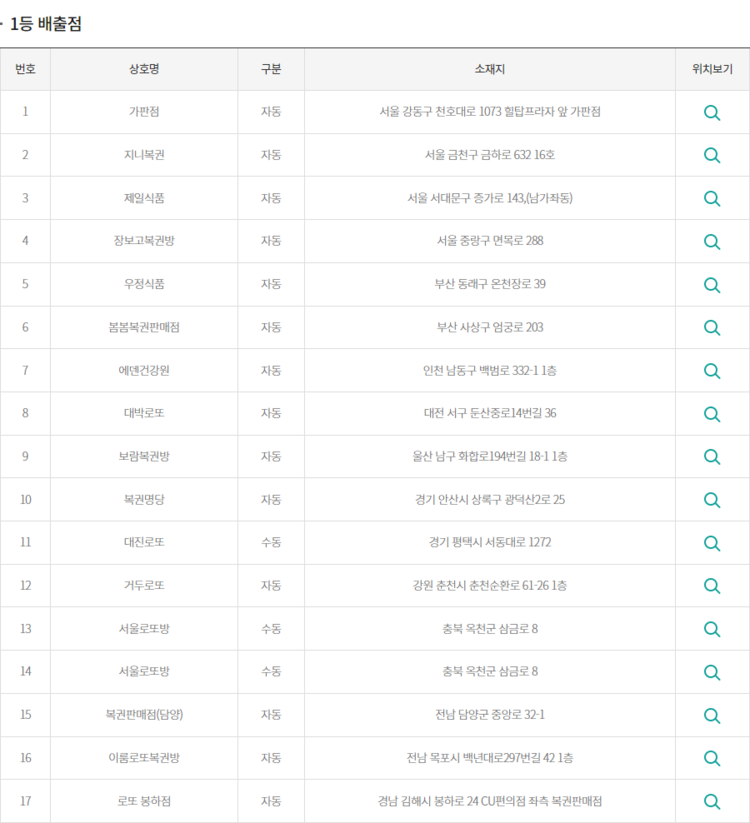750x823 pixels.
Task: View location of 대진로또
Action: [x=712, y=543]
